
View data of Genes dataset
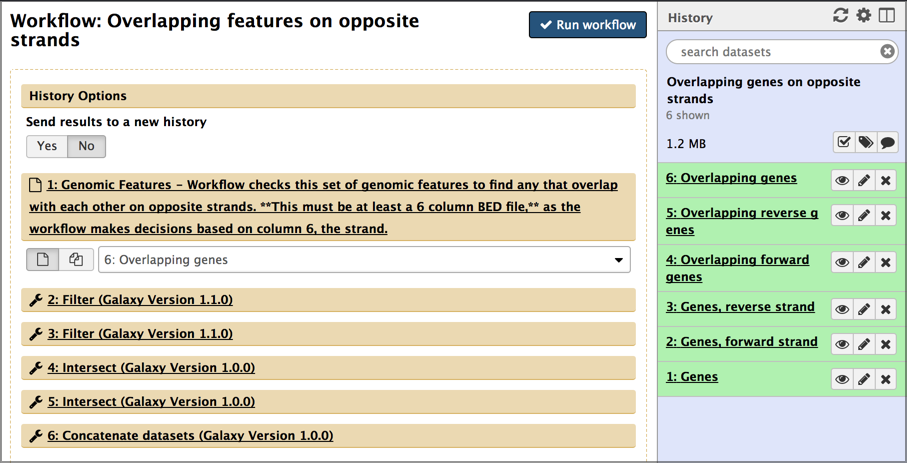coord(842,379)
